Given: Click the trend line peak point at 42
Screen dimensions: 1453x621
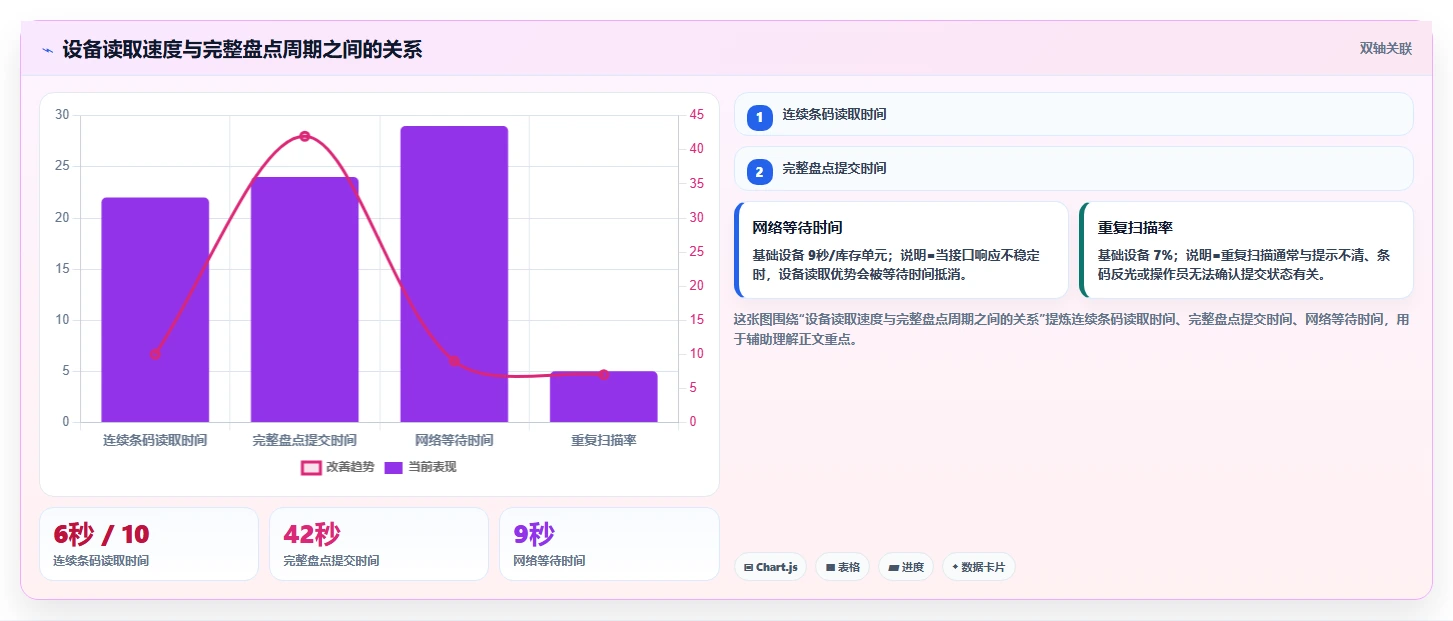Looking at the screenshot, I should (305, 136).
